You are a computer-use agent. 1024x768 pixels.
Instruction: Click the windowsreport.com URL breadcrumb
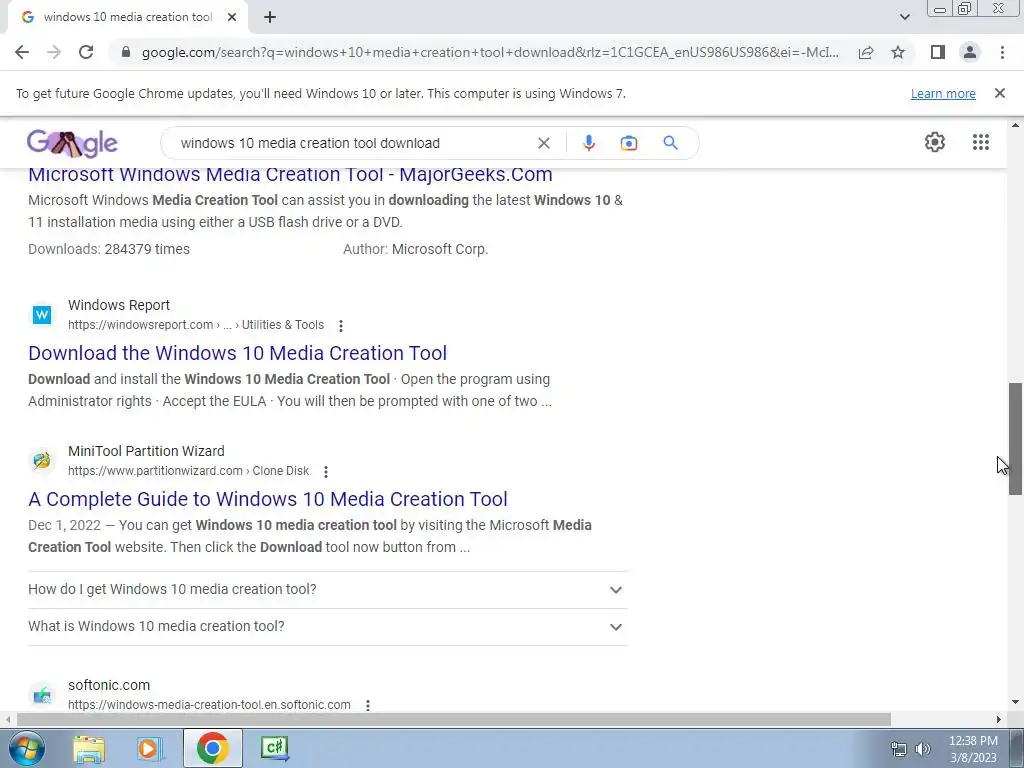196,325
